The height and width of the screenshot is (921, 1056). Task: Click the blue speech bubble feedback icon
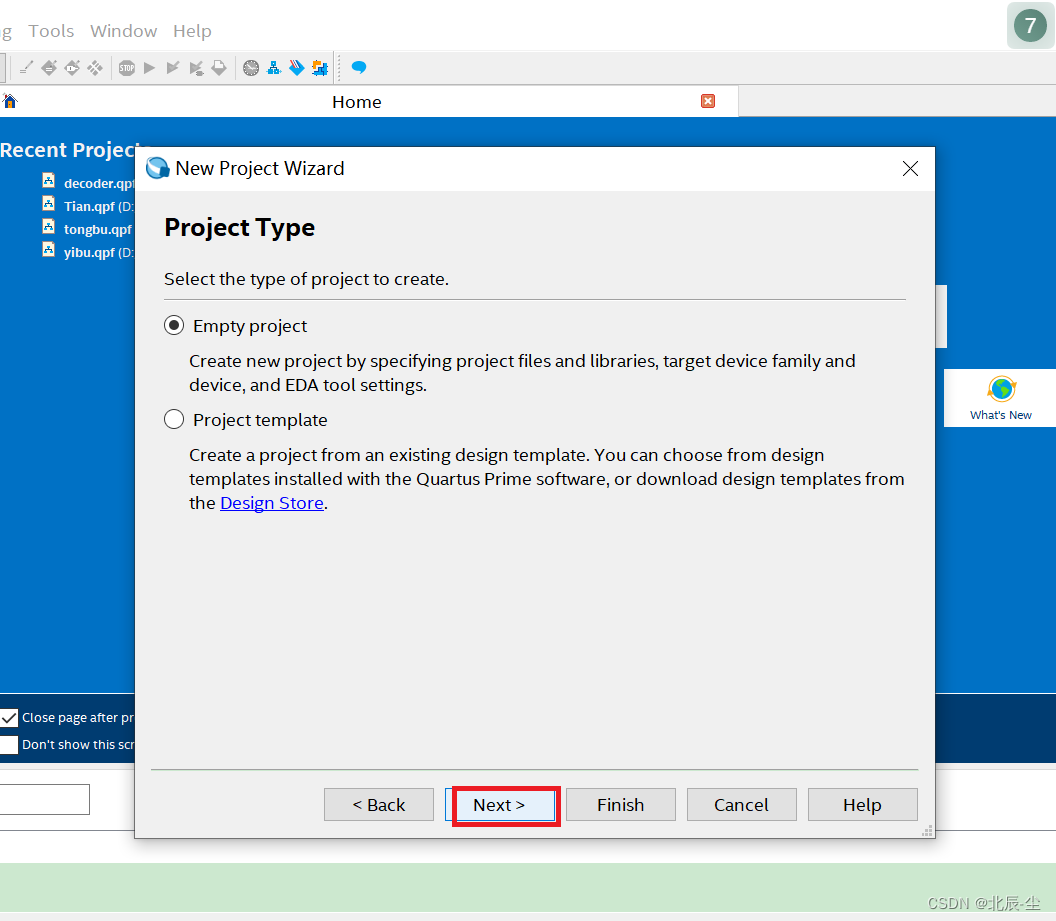359,67
